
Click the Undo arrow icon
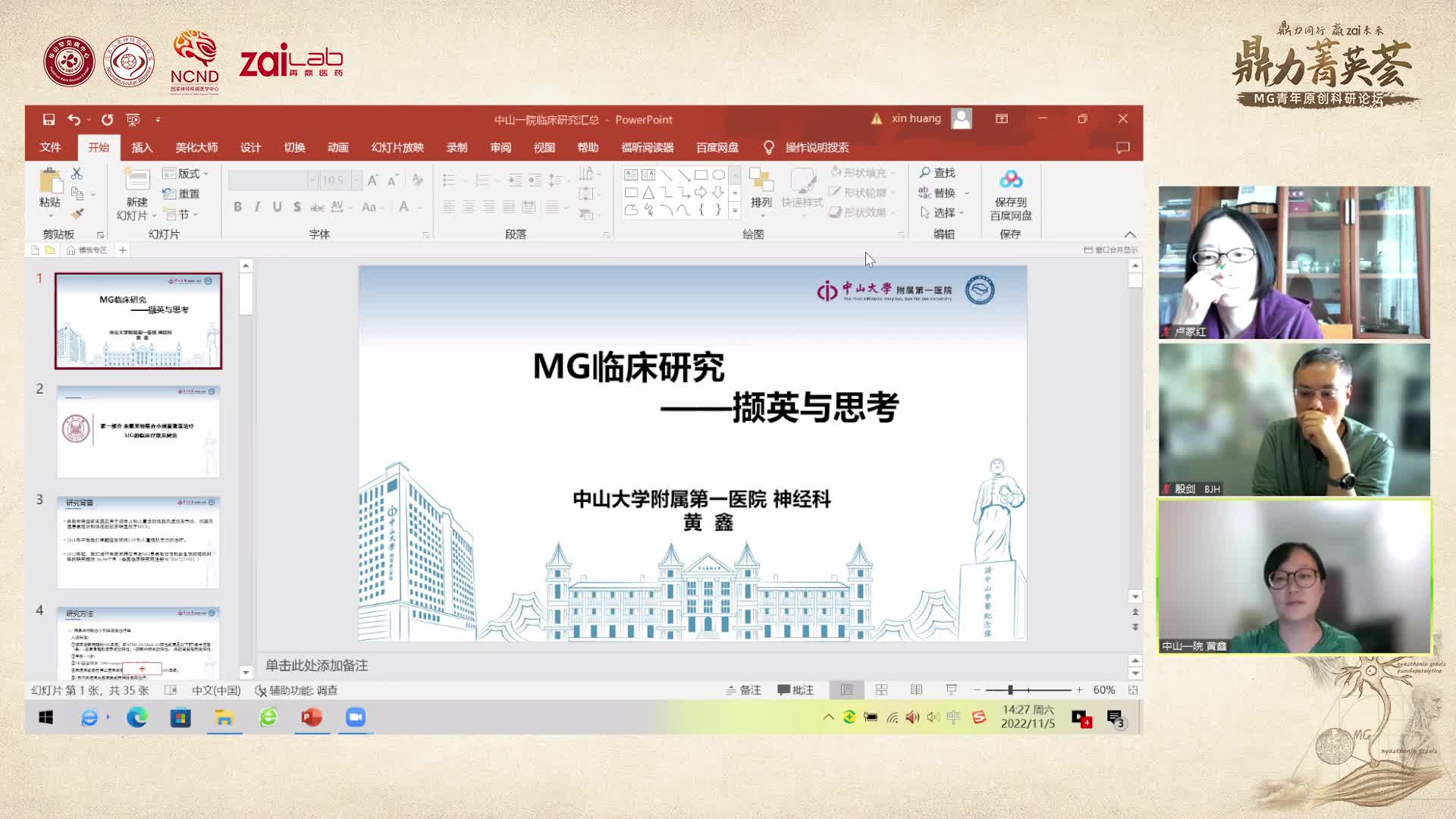tap(74, 119)
